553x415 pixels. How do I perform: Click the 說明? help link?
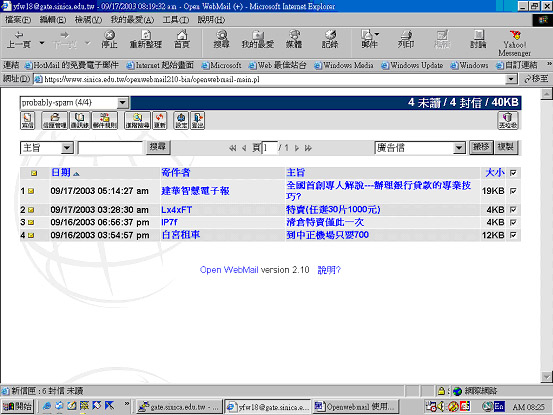329,270
